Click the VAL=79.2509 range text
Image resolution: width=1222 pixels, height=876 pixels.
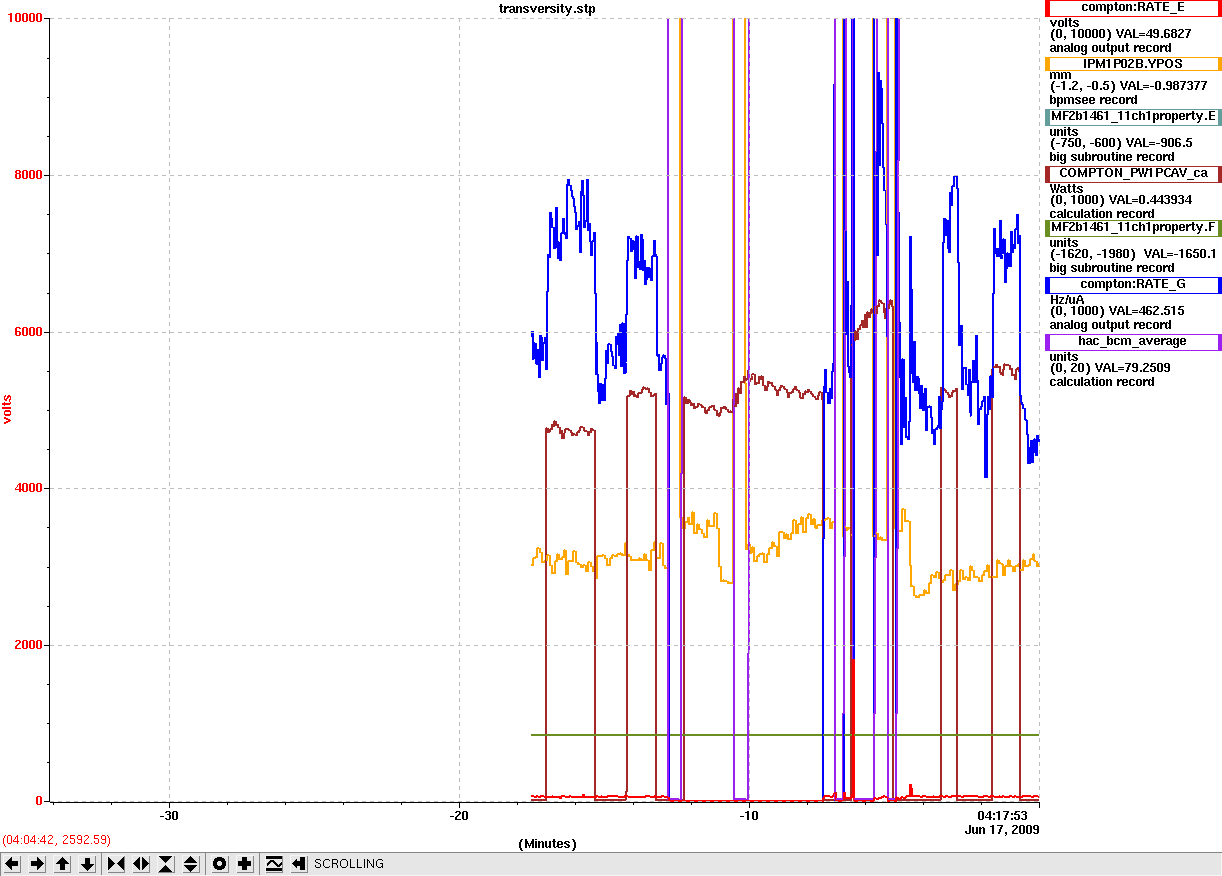(1110, 368)
